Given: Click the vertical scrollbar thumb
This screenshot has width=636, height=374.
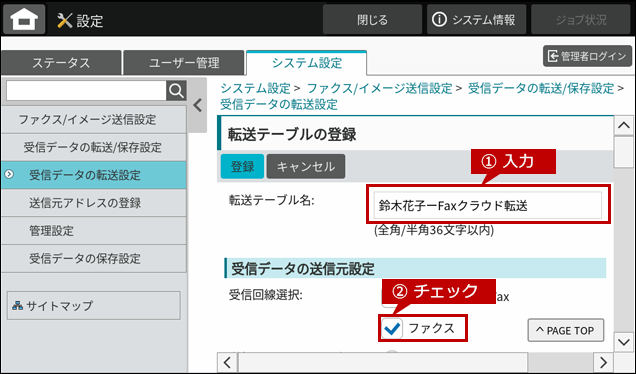Looking at the screenshot, I should point(623,152).
